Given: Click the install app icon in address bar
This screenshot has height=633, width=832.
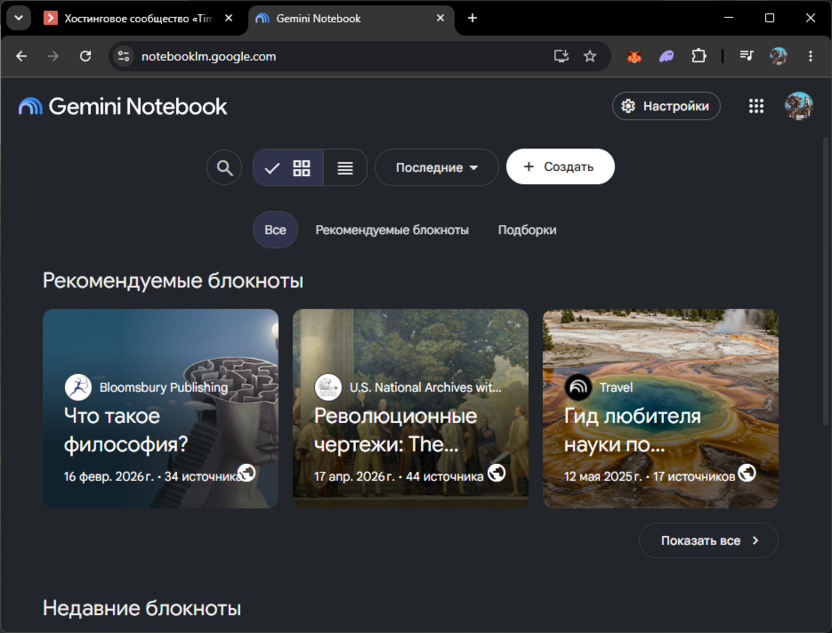Looking at the screenshot, I should click(x=561, y=56).
